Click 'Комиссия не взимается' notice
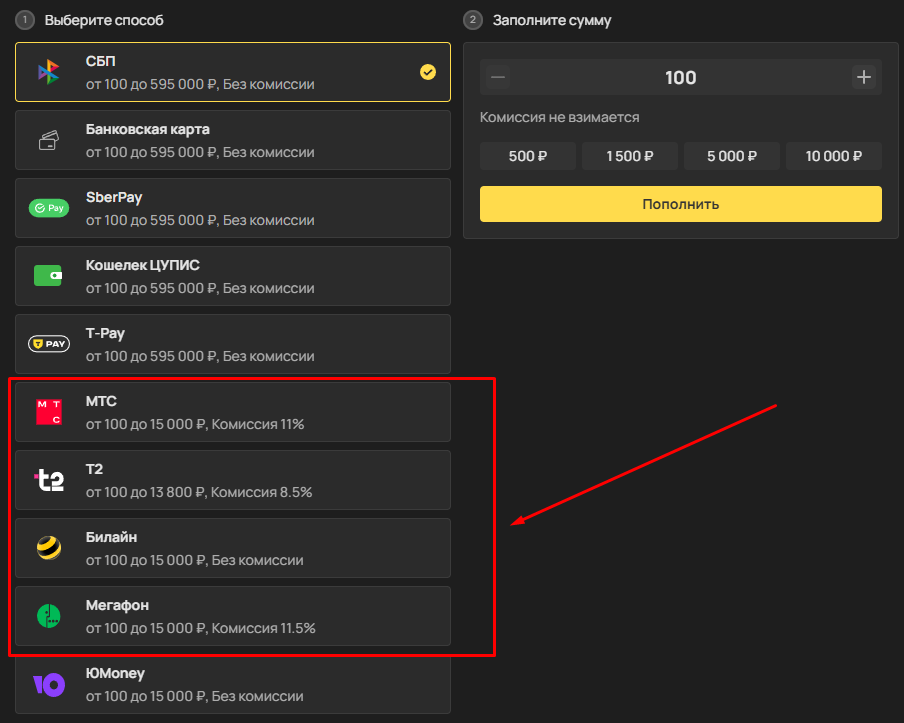This screenshot has height=723, width=904. (x=559, y=118)
